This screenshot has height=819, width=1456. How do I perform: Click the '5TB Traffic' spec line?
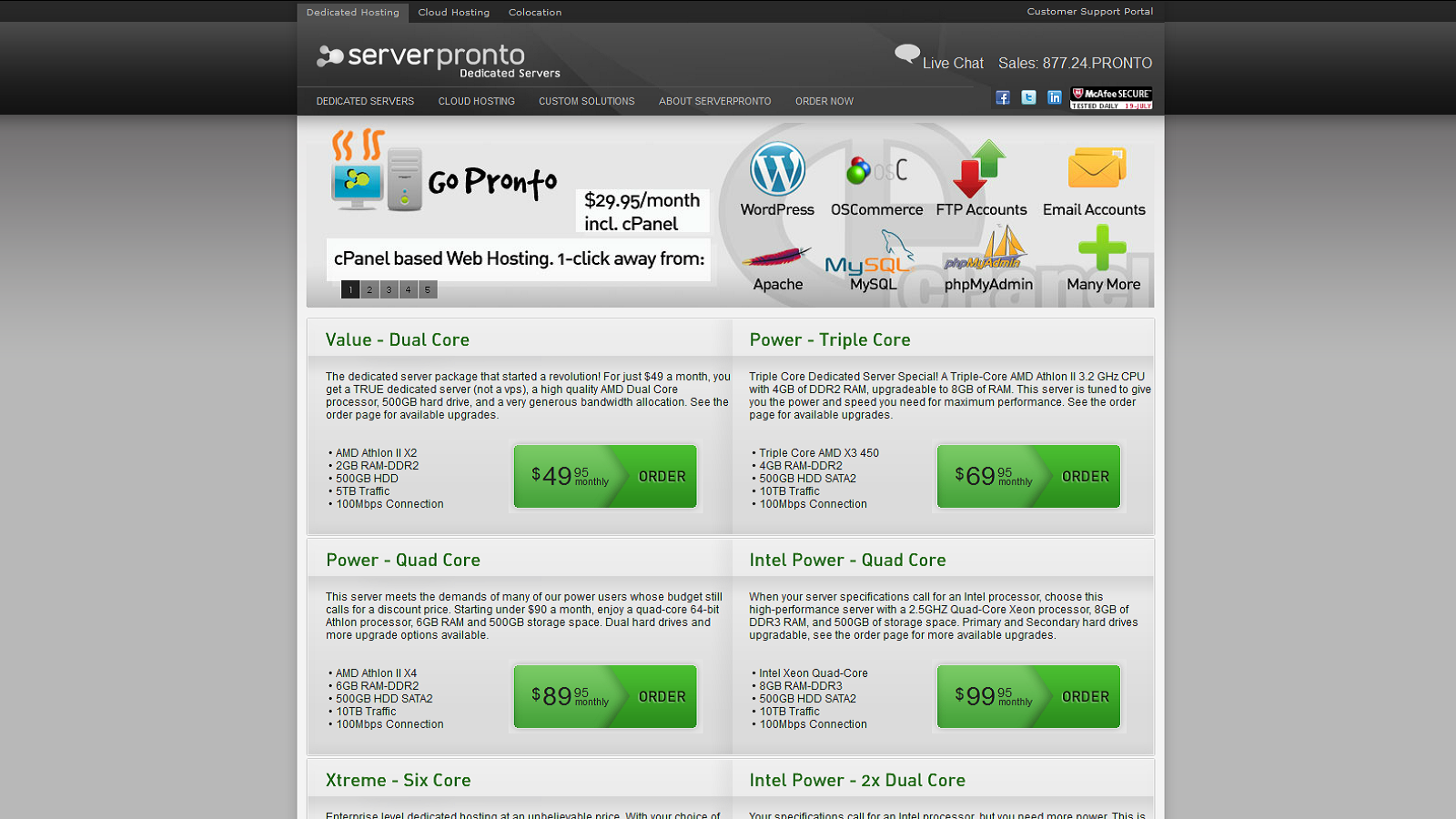click(362, 491)
